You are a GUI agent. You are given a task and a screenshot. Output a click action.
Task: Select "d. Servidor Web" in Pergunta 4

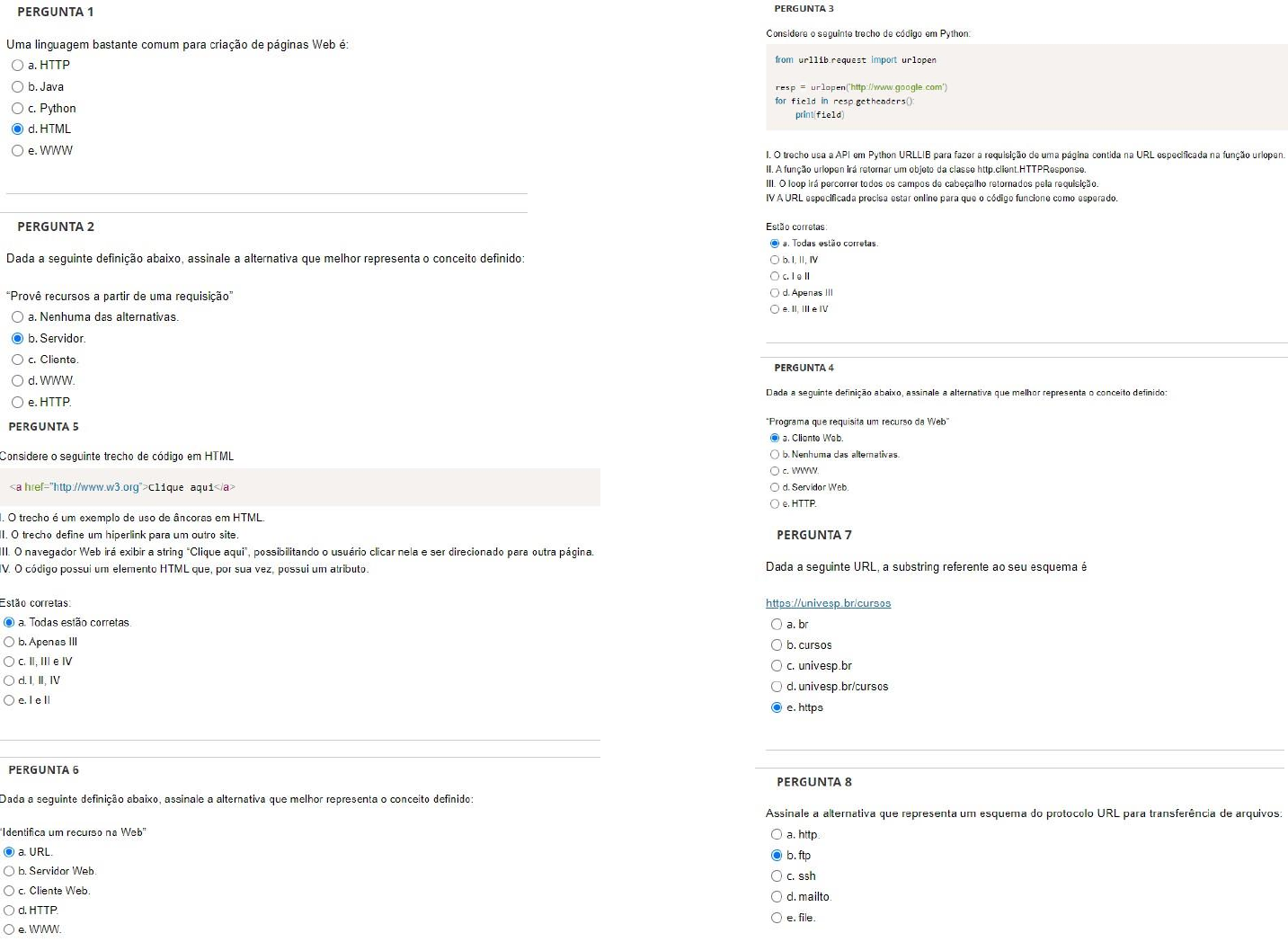tap(775, 487)
